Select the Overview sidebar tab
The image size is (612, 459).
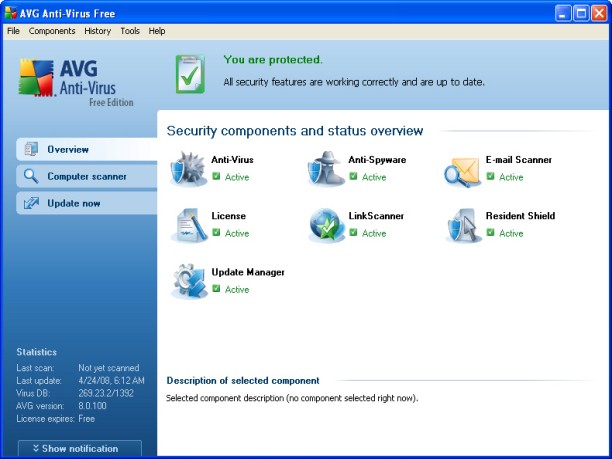[86, 149]
